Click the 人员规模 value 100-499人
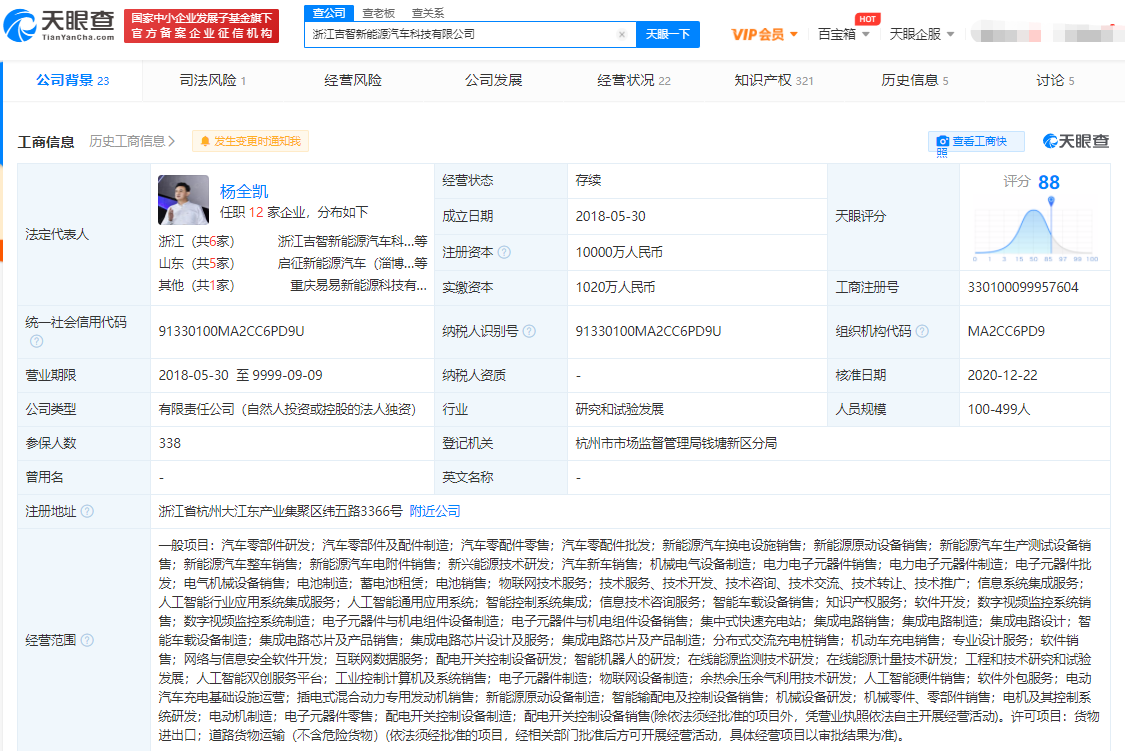Screen dimensions: 1125x751 tap(999, 410)
